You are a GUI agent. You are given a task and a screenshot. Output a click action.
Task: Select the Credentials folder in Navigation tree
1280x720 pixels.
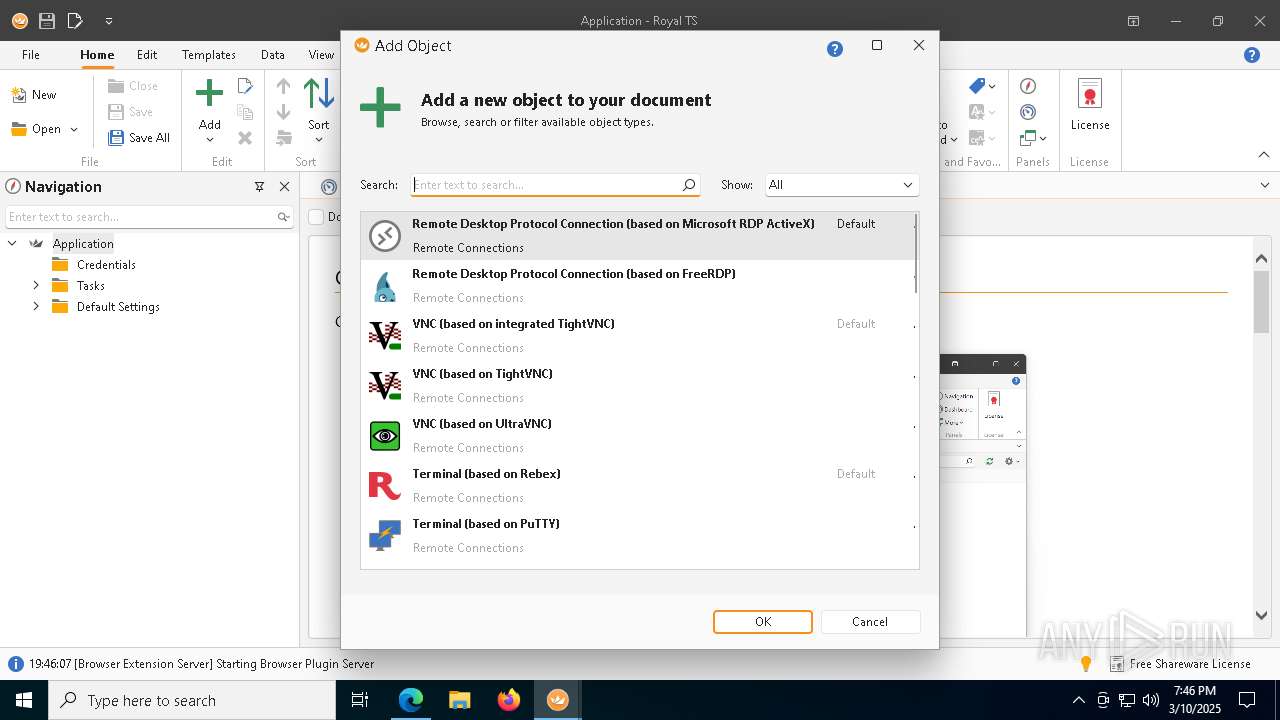(106, 265)
